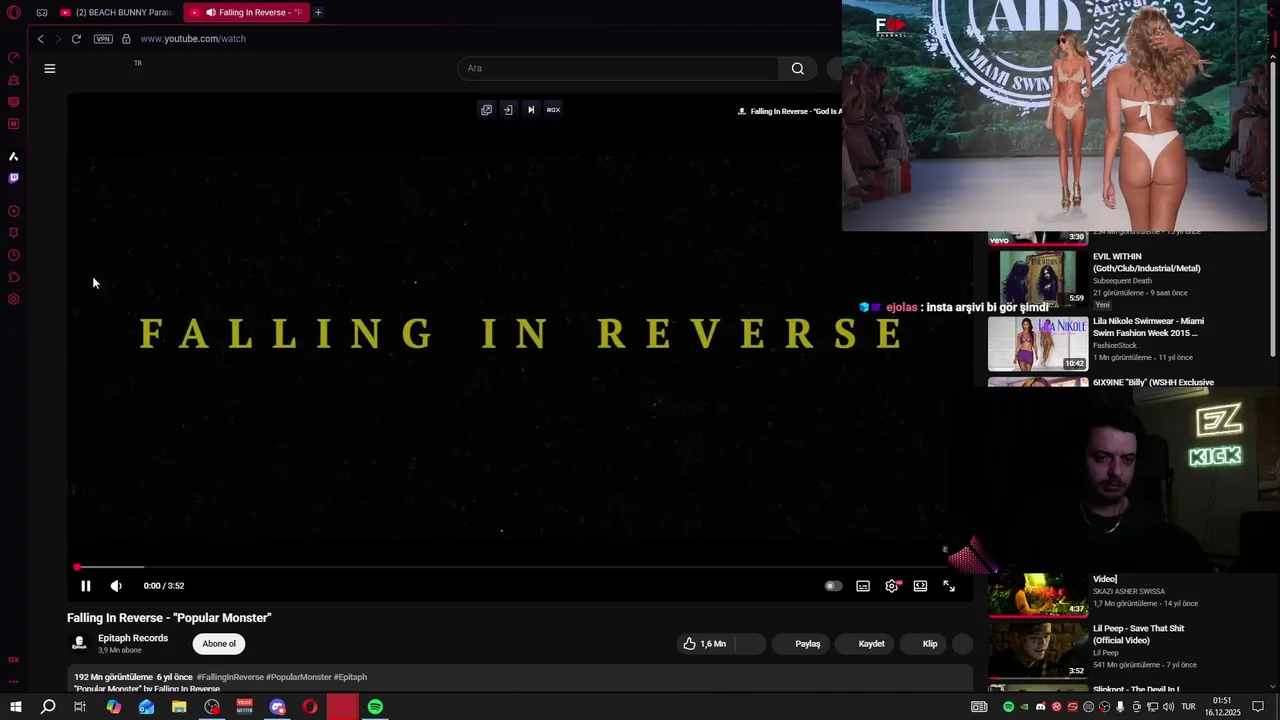Click the exit-arrow icon above the player
The height and width of the screenshot is (720, 1280).
[x=508, y=110]
